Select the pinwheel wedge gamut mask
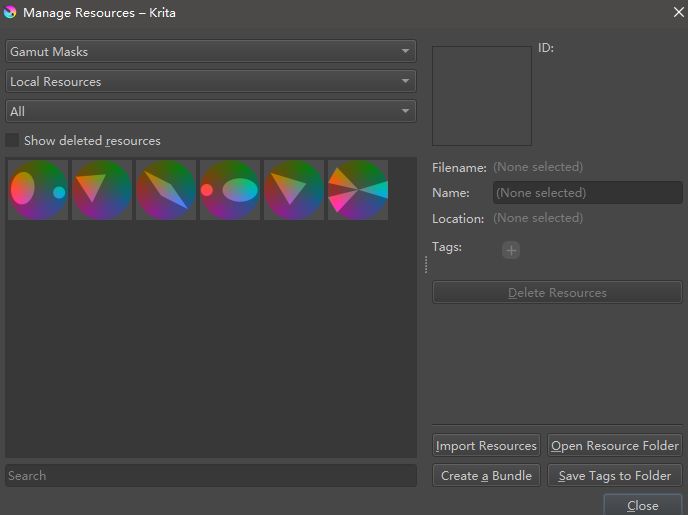 pyautogui.click(x=358, y=190)
